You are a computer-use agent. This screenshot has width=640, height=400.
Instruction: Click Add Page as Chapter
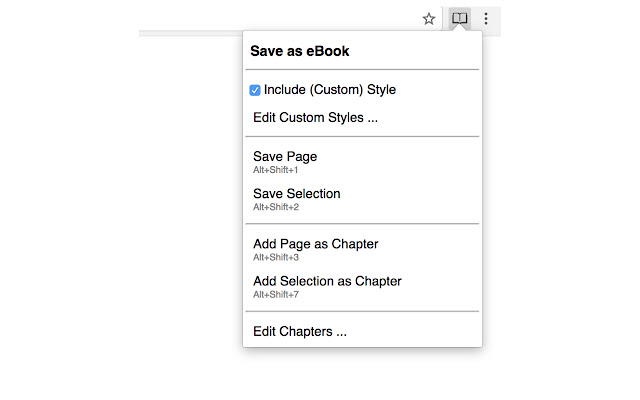315,244
